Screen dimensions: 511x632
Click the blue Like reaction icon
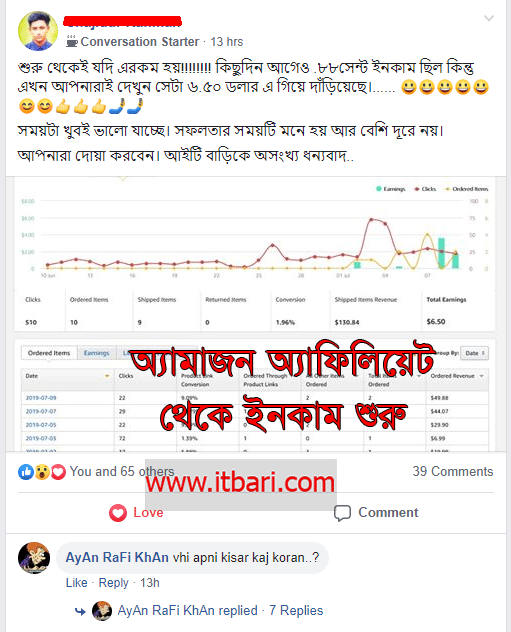[x=26, y=472]
